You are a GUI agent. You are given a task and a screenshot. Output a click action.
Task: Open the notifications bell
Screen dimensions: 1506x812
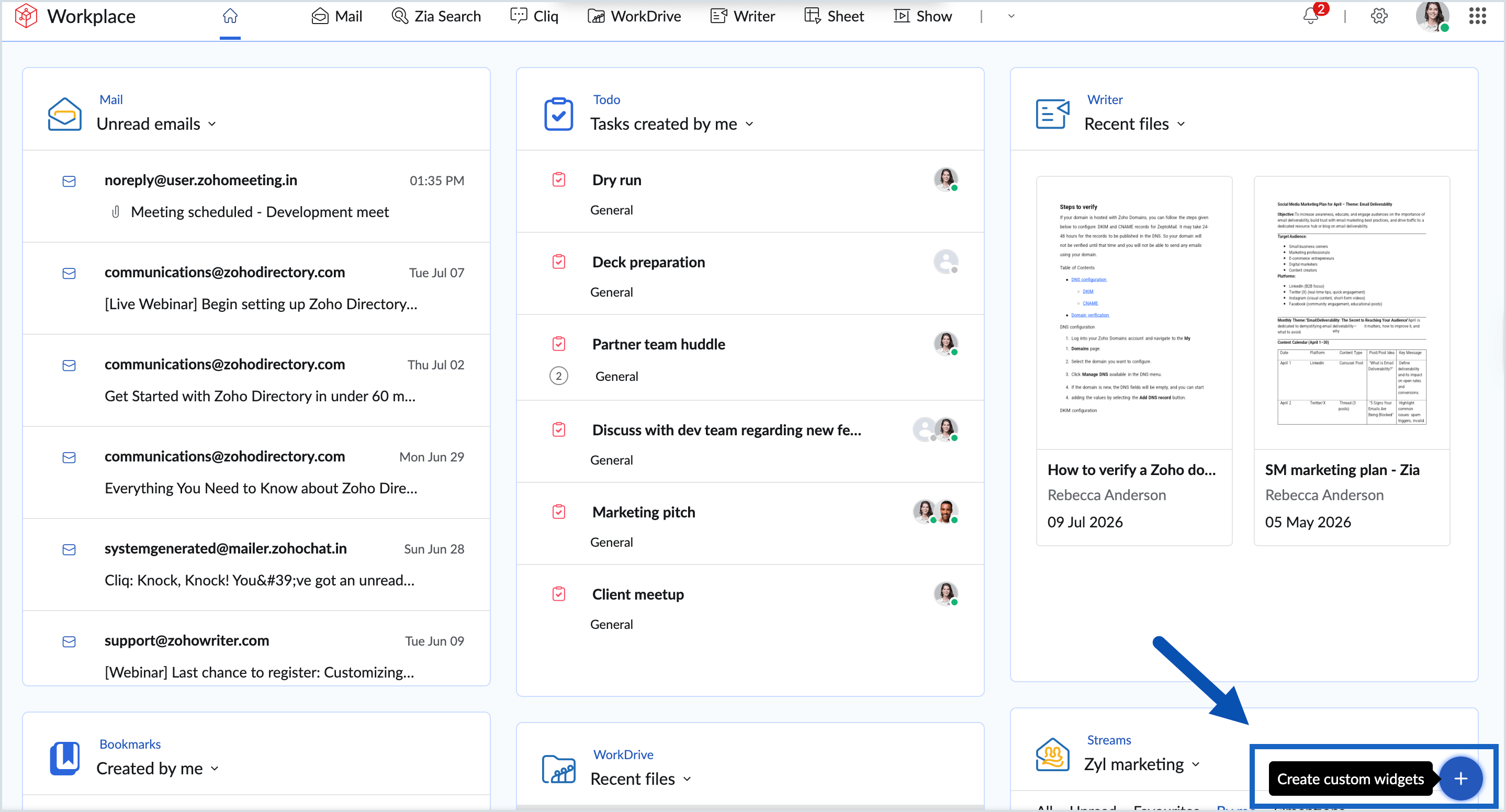[x=1311, y=16]
